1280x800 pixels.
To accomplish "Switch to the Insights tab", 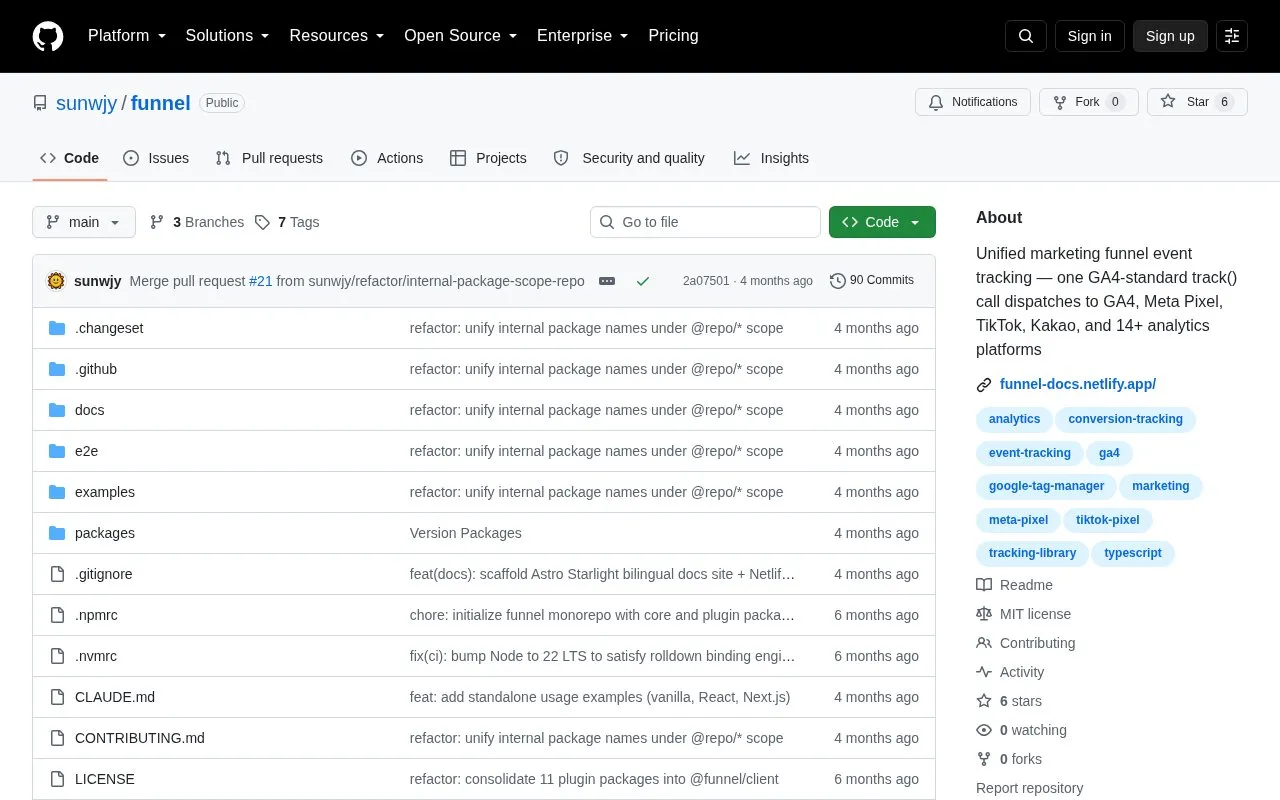I will tap(771, 158).
